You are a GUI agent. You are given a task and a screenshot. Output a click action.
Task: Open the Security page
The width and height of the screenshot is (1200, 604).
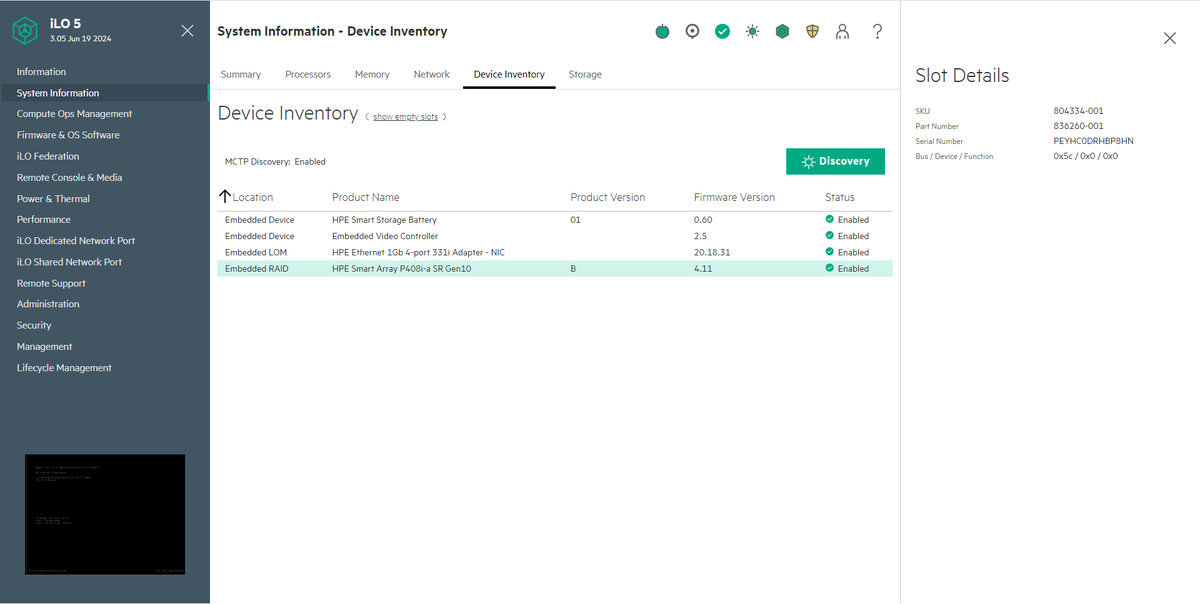click(x=34, y=325)
